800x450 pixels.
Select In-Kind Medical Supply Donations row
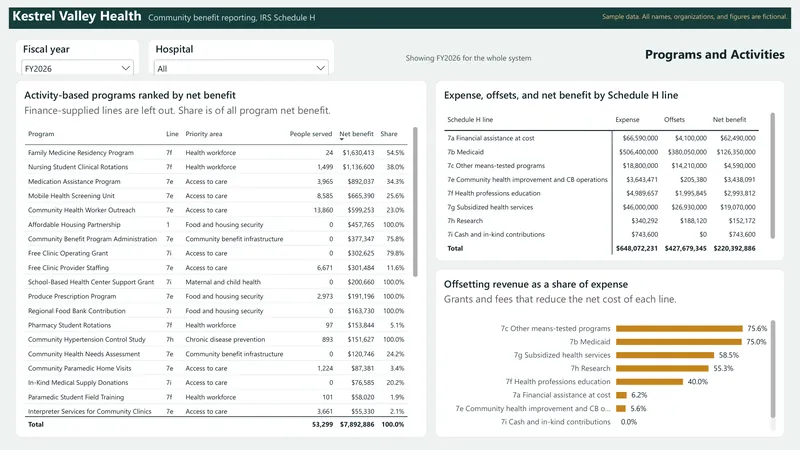217,382
